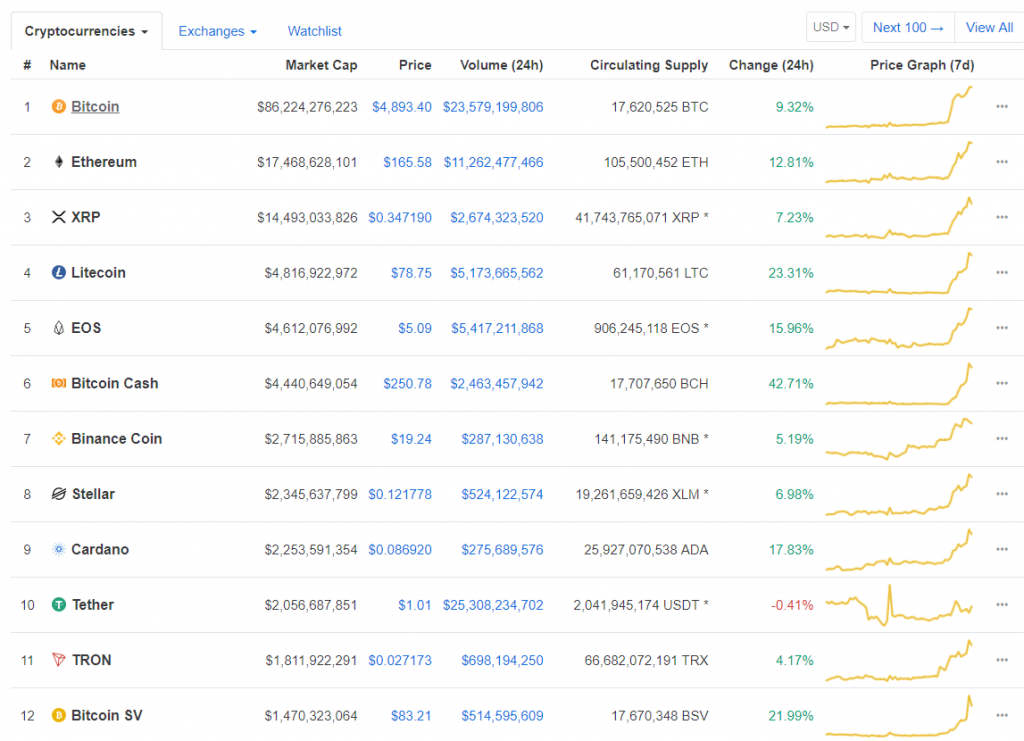Image resolution: width=1024 pixels, height=741 pixels.
Task: Click the Stellar logo icon
Action: (x=57, y=493)
